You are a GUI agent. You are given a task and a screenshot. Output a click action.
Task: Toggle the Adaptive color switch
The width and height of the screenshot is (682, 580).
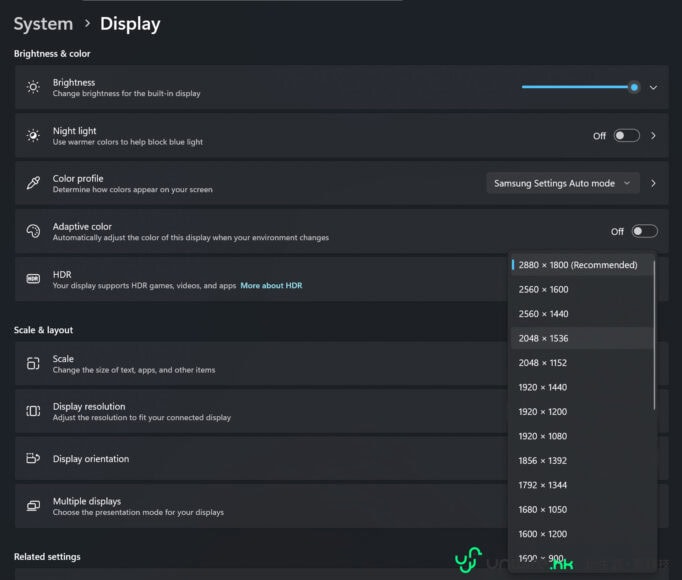tap(644, 231)
